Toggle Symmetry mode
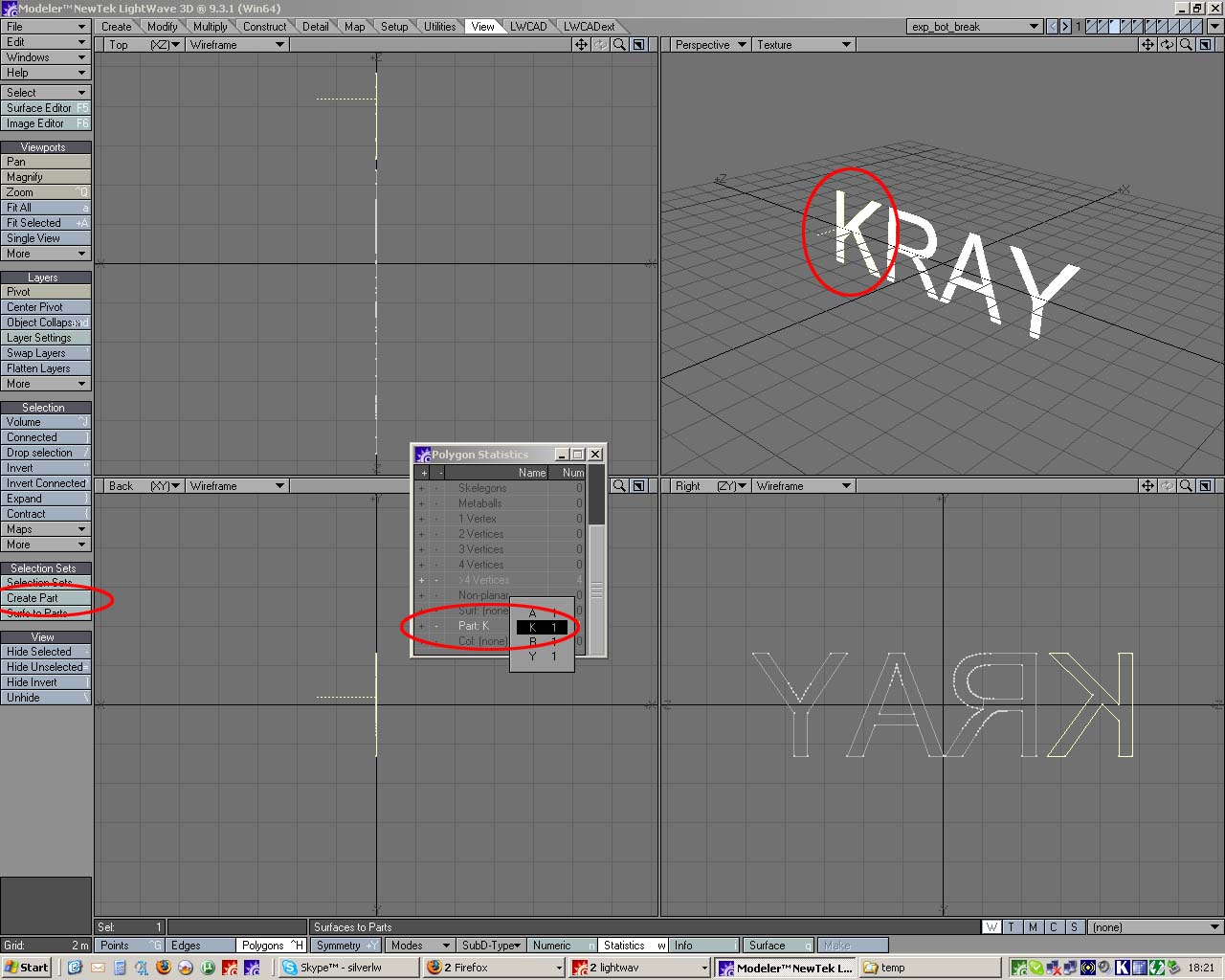This screenshot has height=980, width=1225. (345, 946)
